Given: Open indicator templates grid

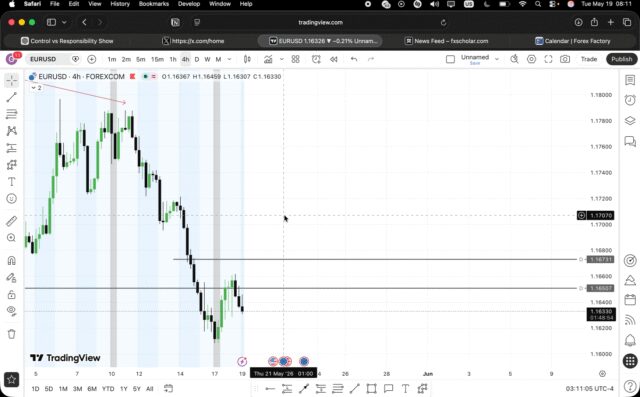Looking at the screenshot, I should coord(296,59).
